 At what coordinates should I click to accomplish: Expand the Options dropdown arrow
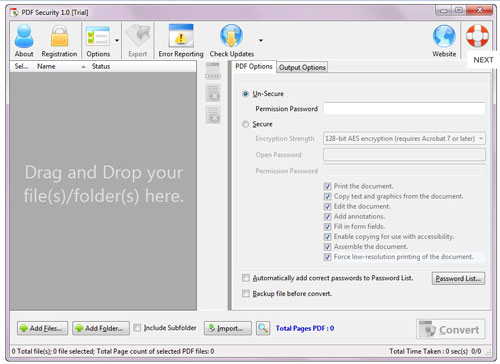click(117, 40)
